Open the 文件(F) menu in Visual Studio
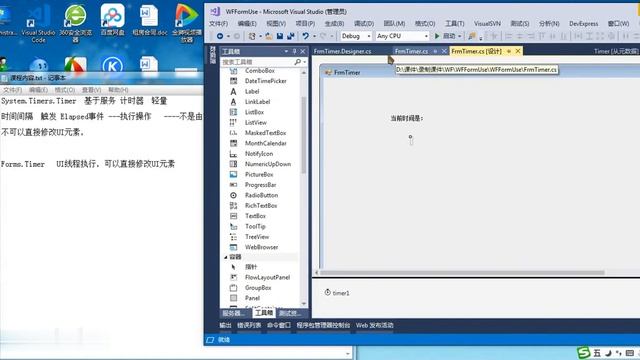 [218, 24]
